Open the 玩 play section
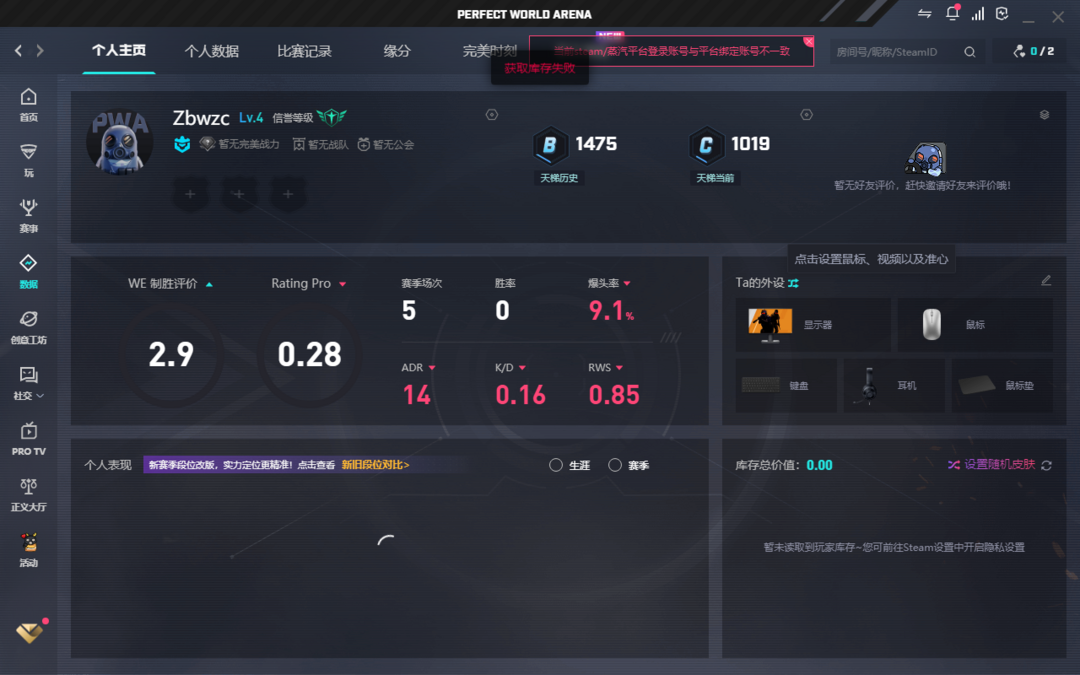Viewport: 1080px width, 675px height. pos(28,160)
